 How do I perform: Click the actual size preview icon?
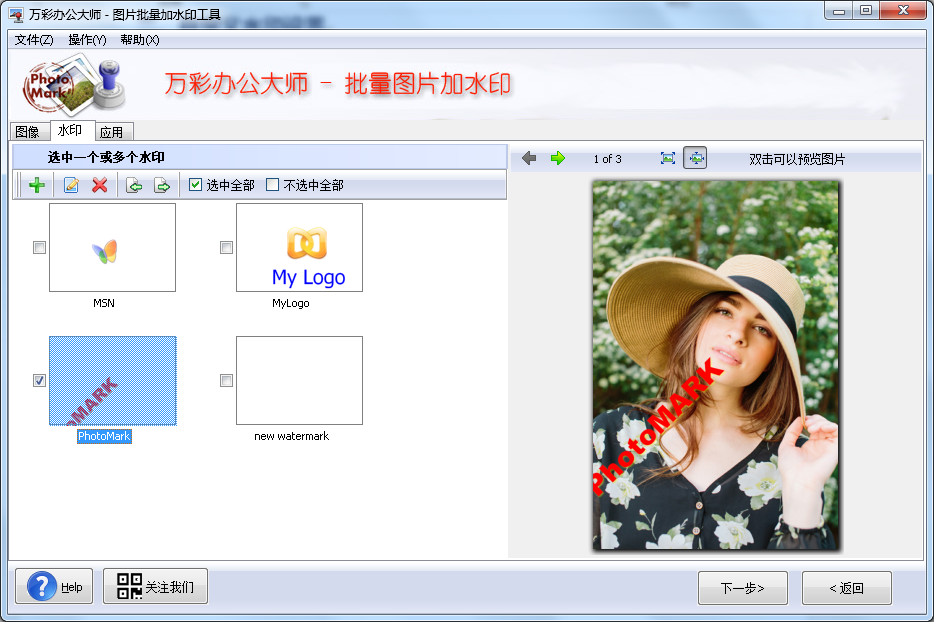pos(668,158)
